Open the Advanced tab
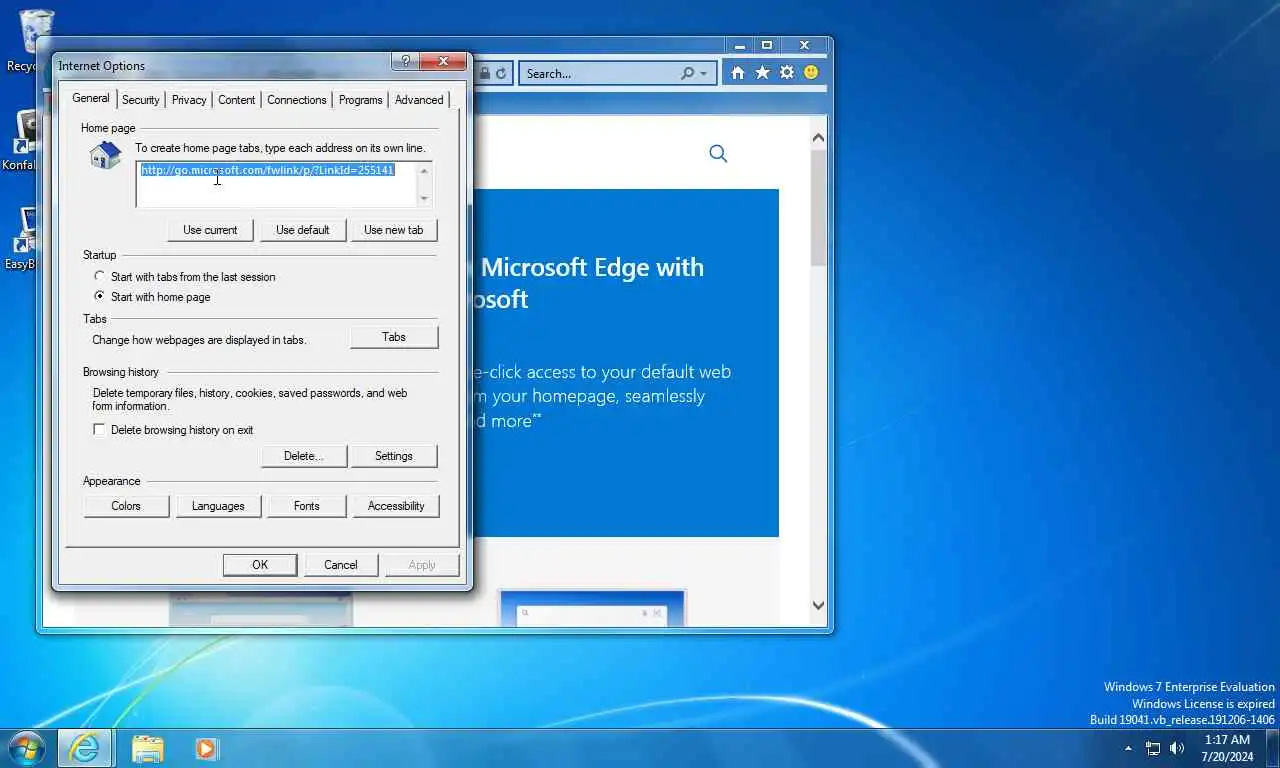This screenshot has width=1280, height=768. 419,100
